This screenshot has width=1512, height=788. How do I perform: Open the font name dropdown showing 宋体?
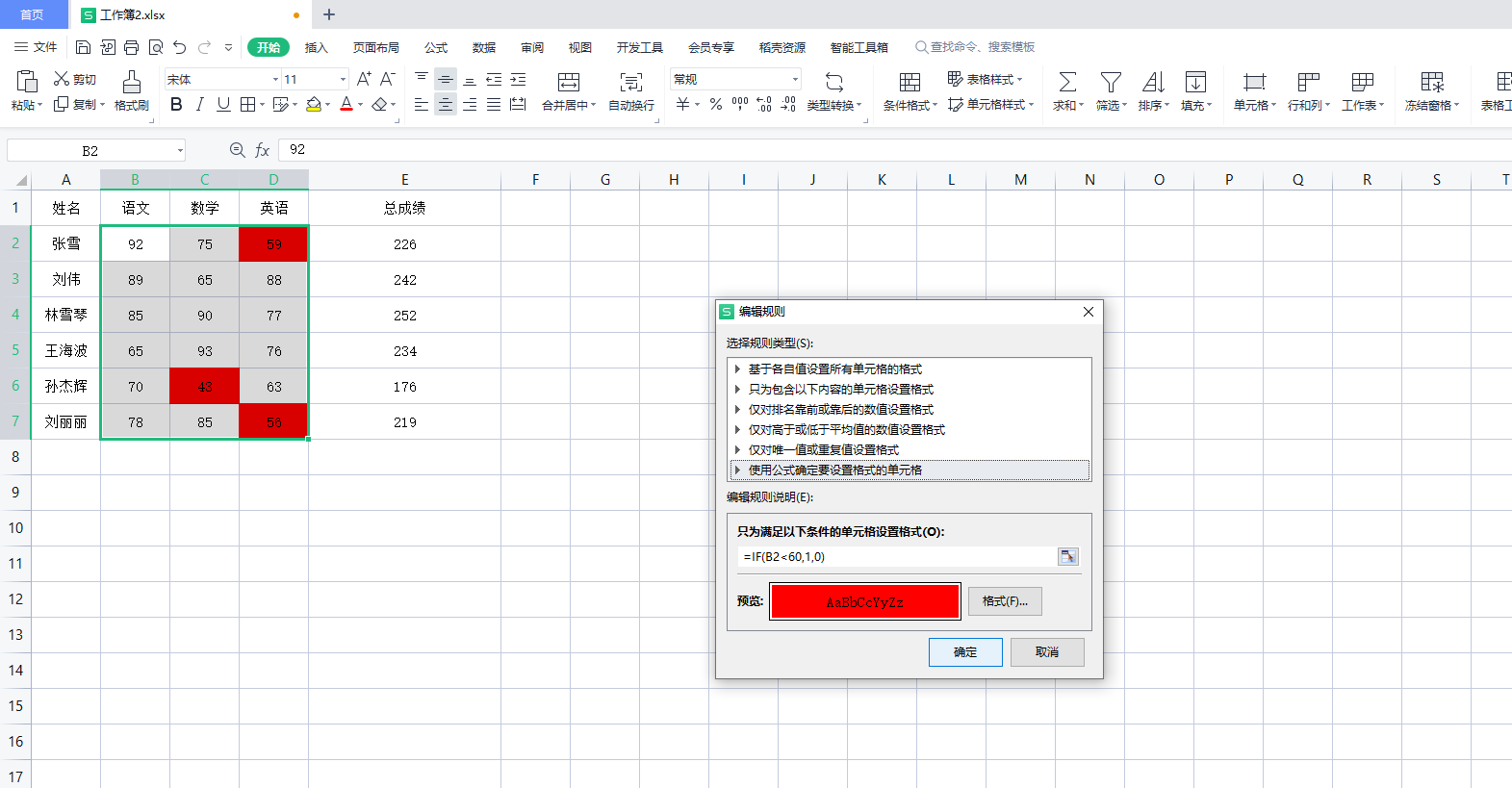275,80
